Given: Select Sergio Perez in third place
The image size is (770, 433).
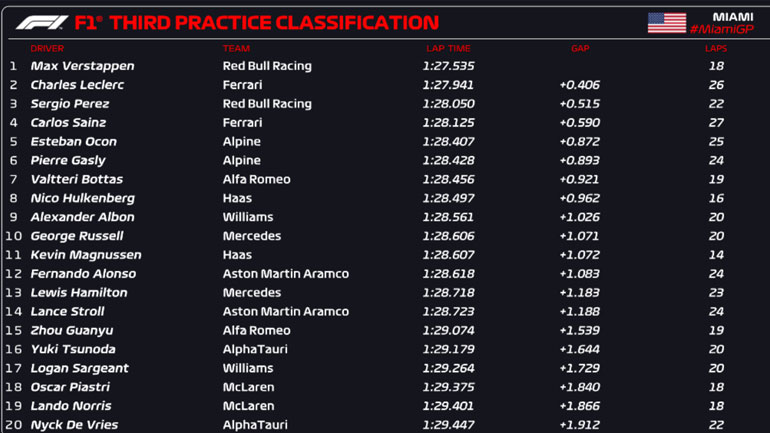Looking at the screenshot, I should 70,104.
